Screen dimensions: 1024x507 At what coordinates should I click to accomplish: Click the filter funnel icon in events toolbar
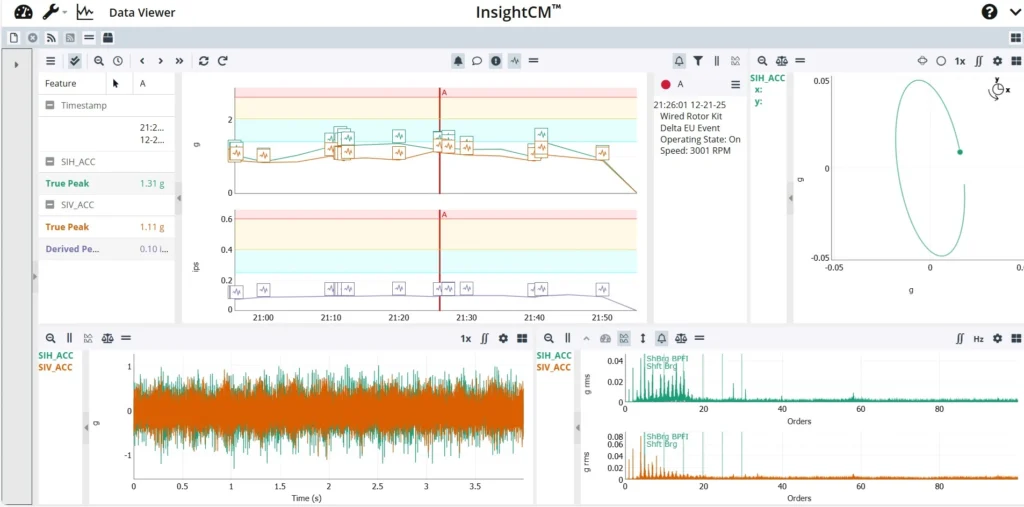(x=698, y=61)
